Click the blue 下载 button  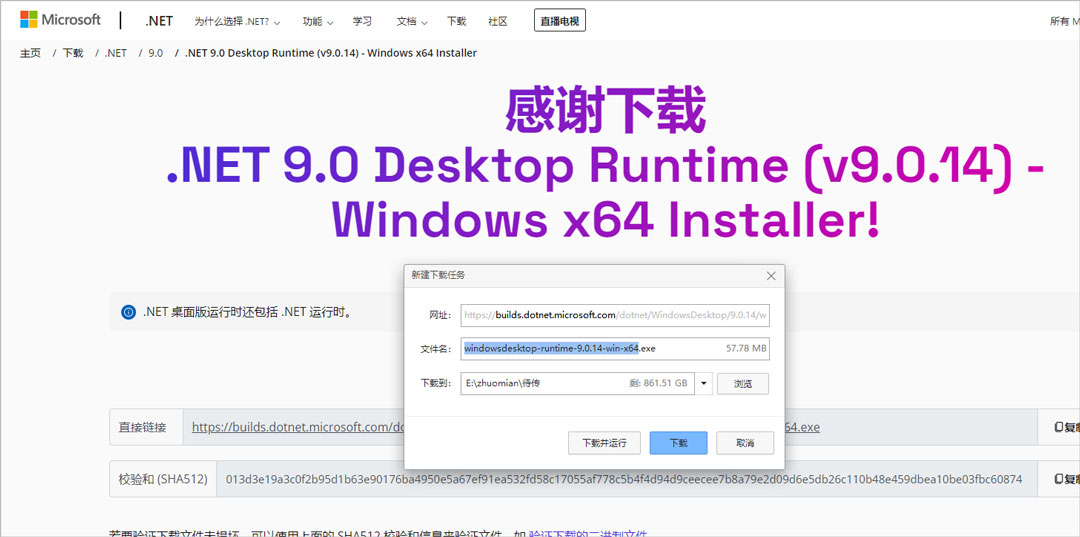[x=678, y=443]
